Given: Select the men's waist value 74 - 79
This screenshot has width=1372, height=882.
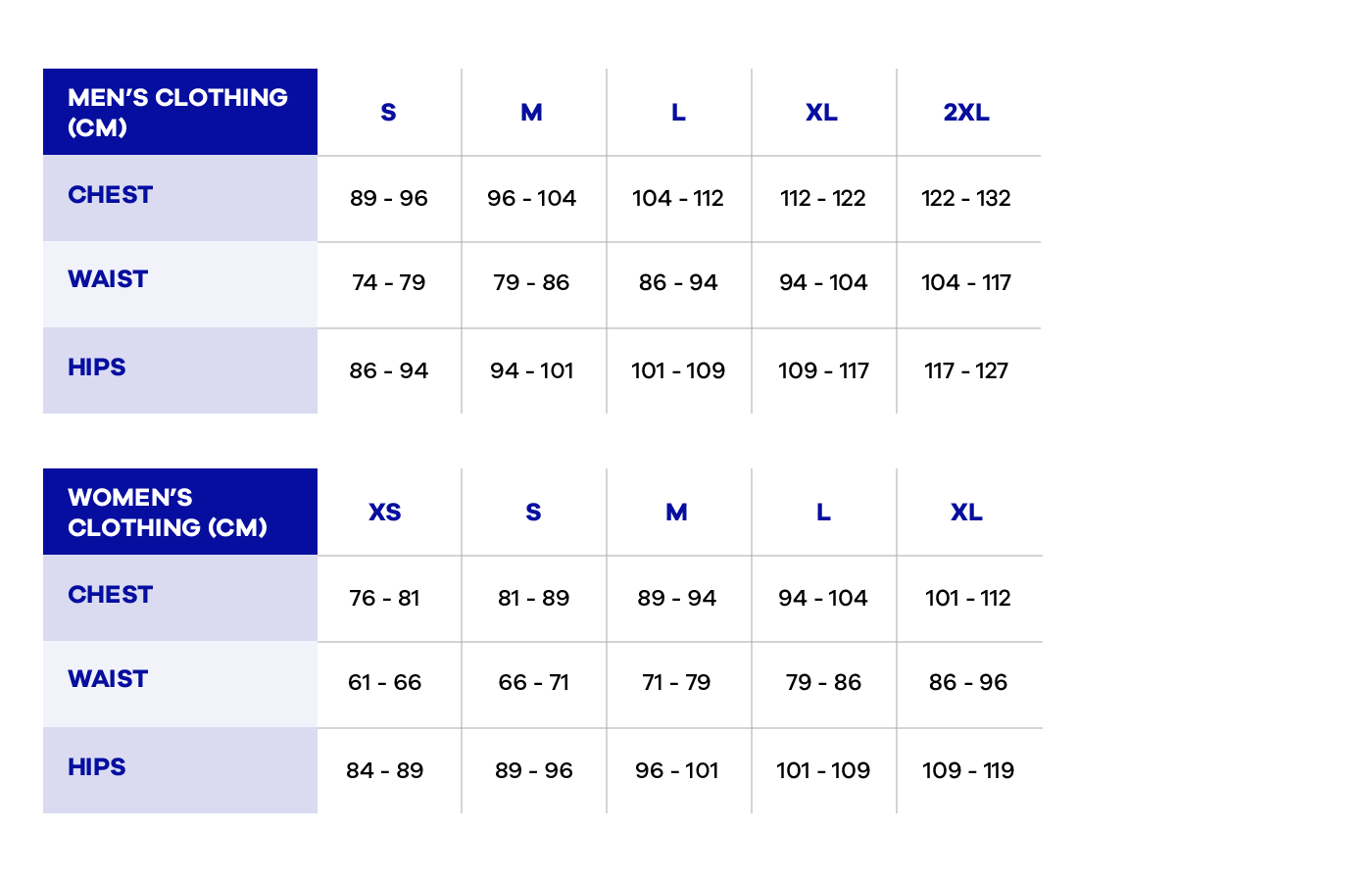Looking at the screenshot, I should coord(389,282).
